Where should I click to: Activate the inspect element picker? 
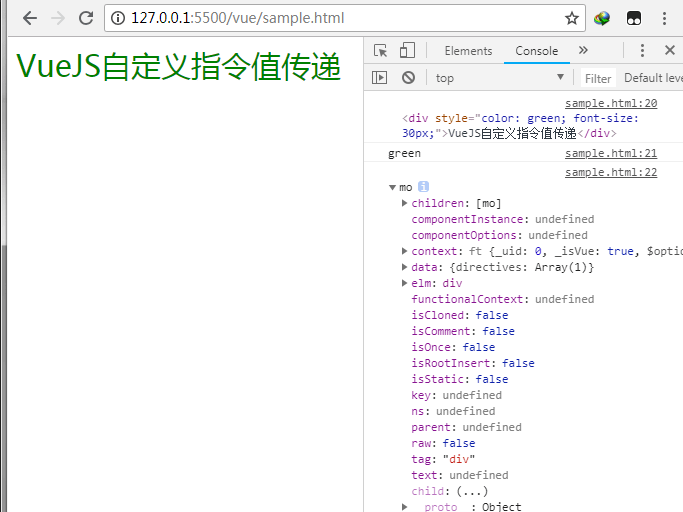(x=380, y=51)
